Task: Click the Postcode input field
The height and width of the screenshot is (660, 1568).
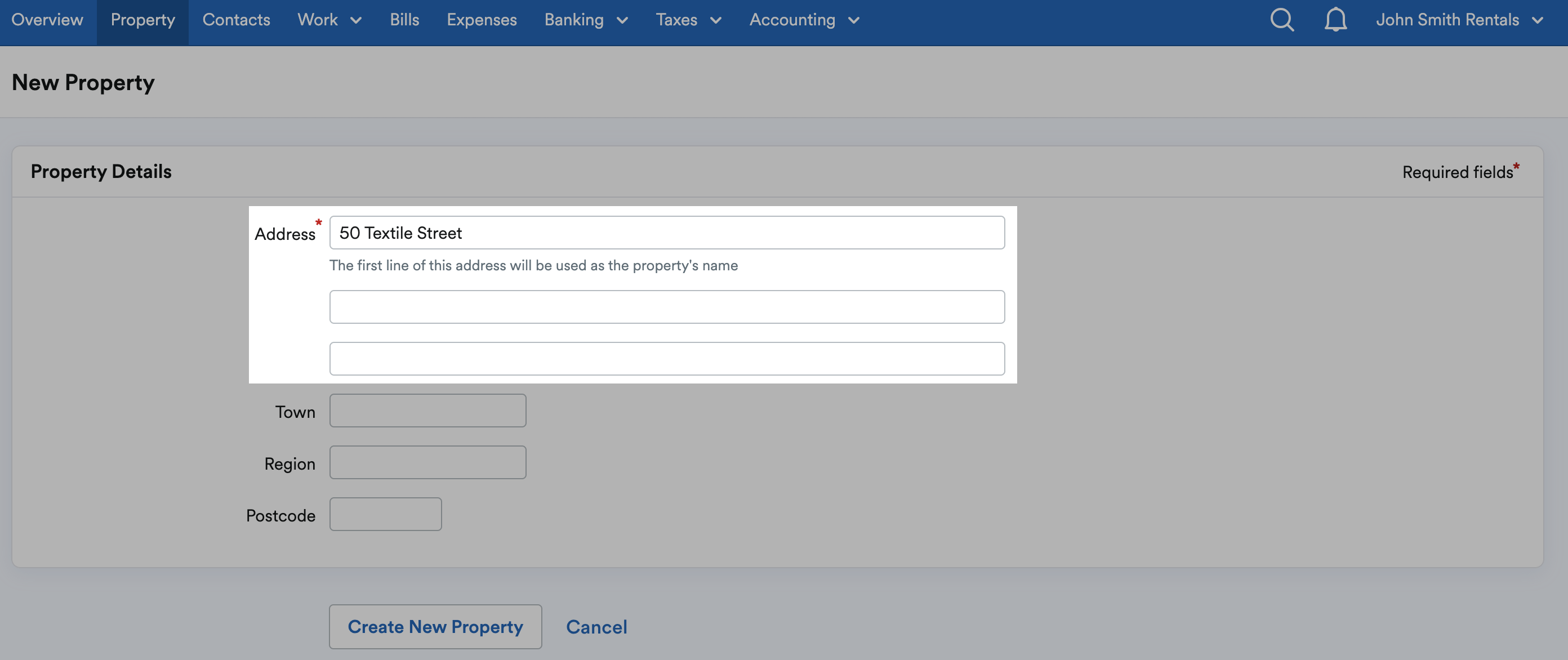Action: tap(386, 514)
